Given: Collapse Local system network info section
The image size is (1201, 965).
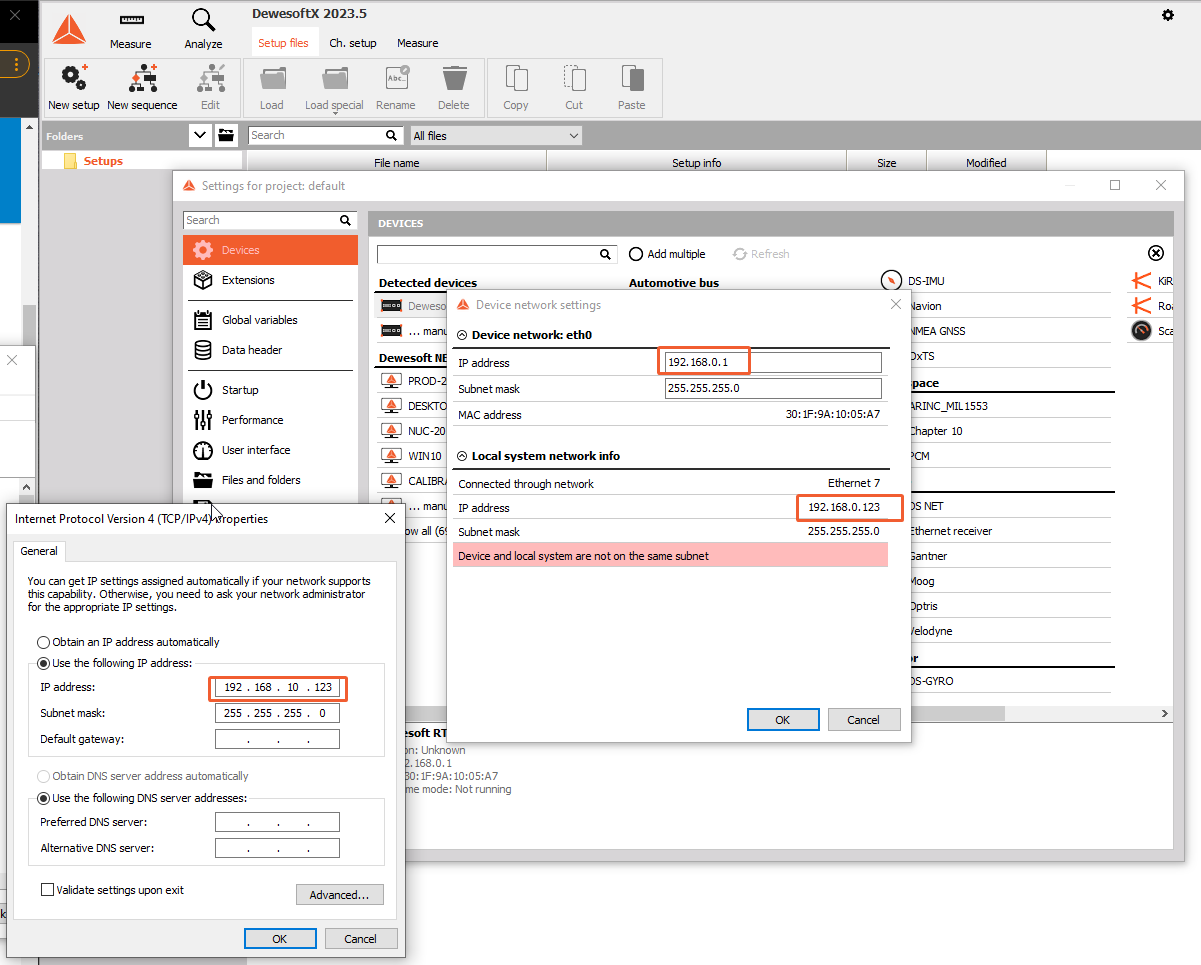Looking at the screenshot, I should point(462,456).
